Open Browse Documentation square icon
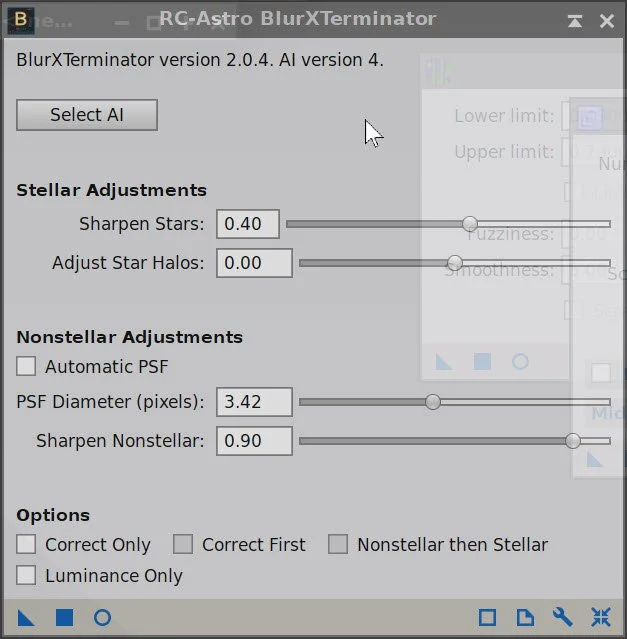627x639 pixels. pos(487,617)
